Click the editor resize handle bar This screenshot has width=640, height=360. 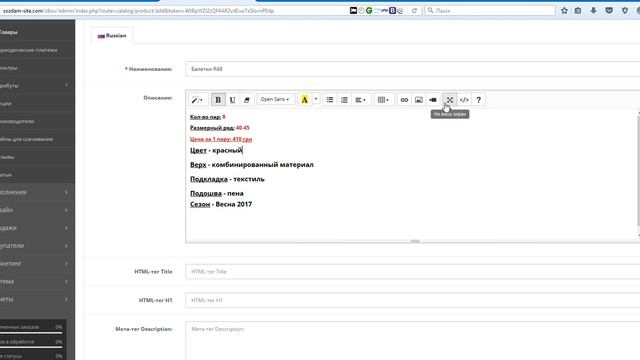415,241
